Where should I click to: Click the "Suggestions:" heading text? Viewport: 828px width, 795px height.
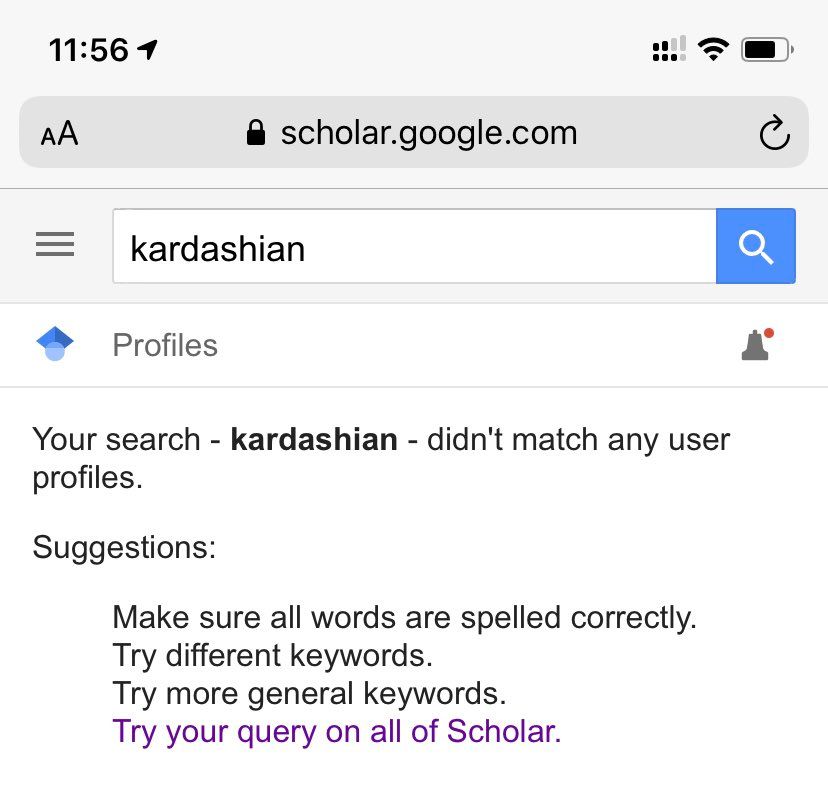[x=124, y=547]
